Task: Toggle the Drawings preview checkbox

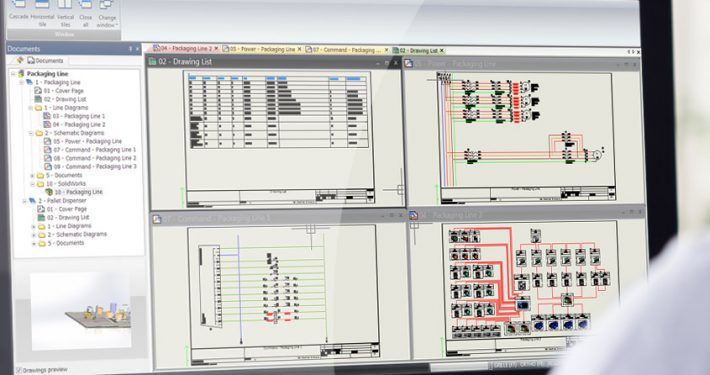Action: coord(19,370)
